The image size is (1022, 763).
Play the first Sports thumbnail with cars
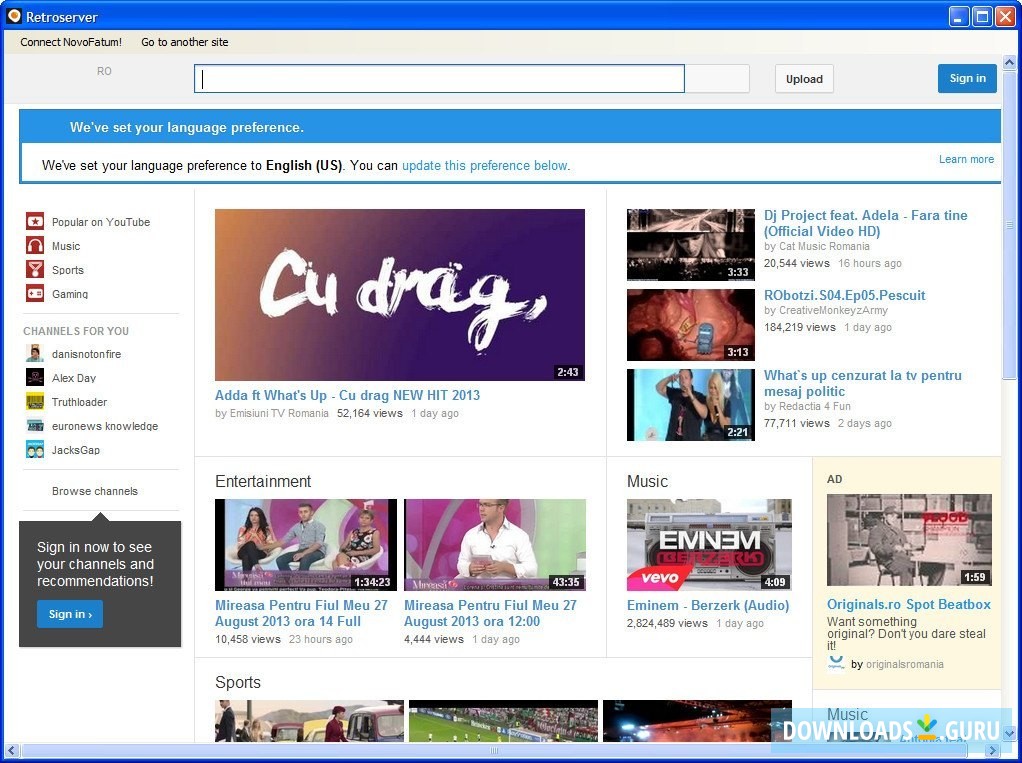pos(310,721)
